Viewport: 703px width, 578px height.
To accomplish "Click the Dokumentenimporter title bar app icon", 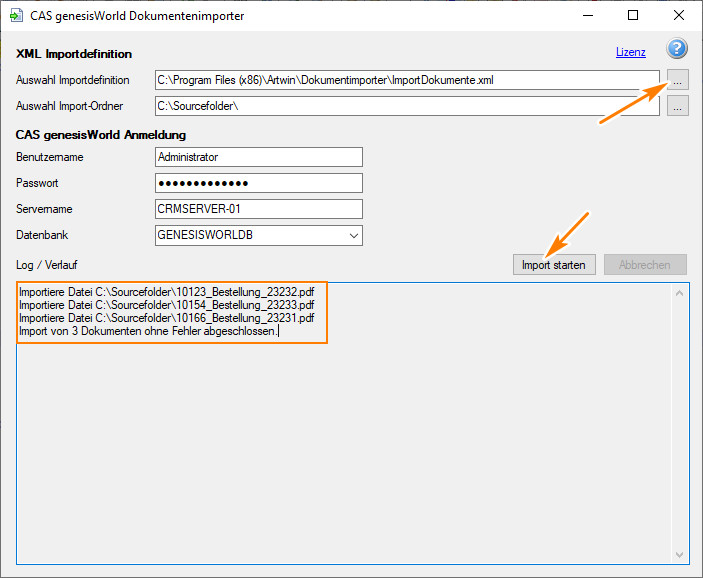I will (x=16, y=16).
